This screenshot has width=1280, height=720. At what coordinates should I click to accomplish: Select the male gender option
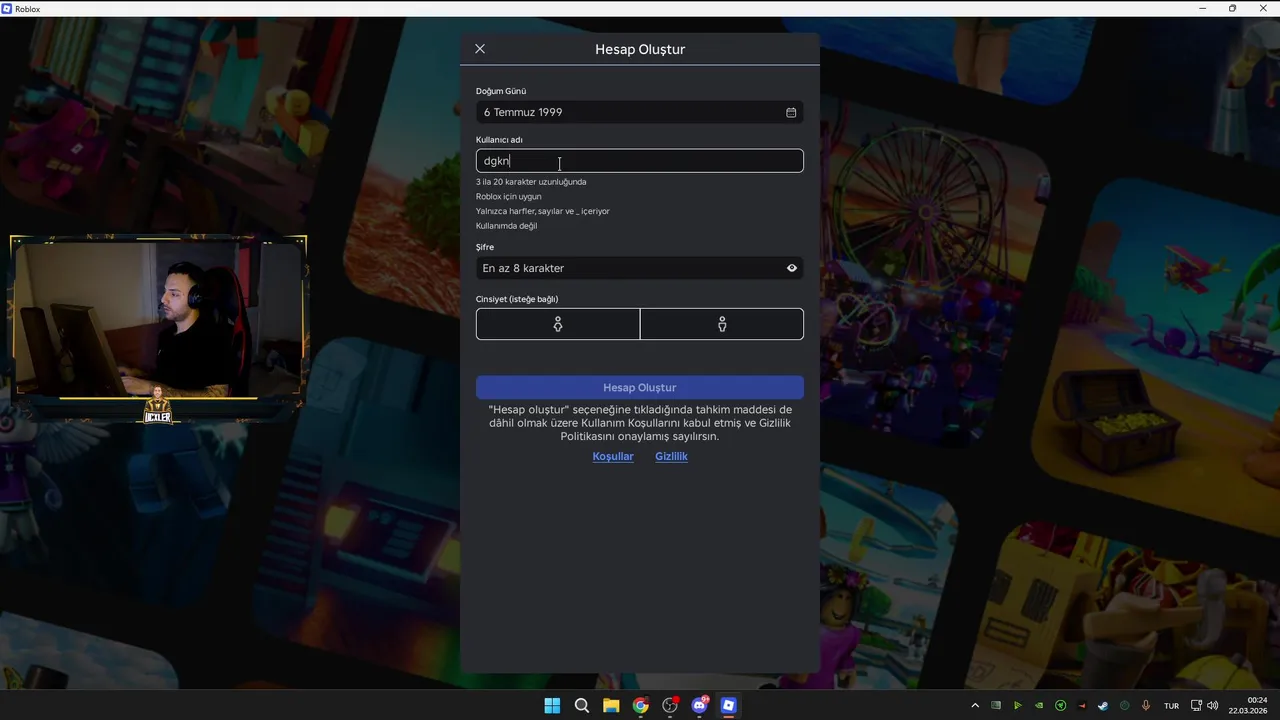[x=722, y=324]
